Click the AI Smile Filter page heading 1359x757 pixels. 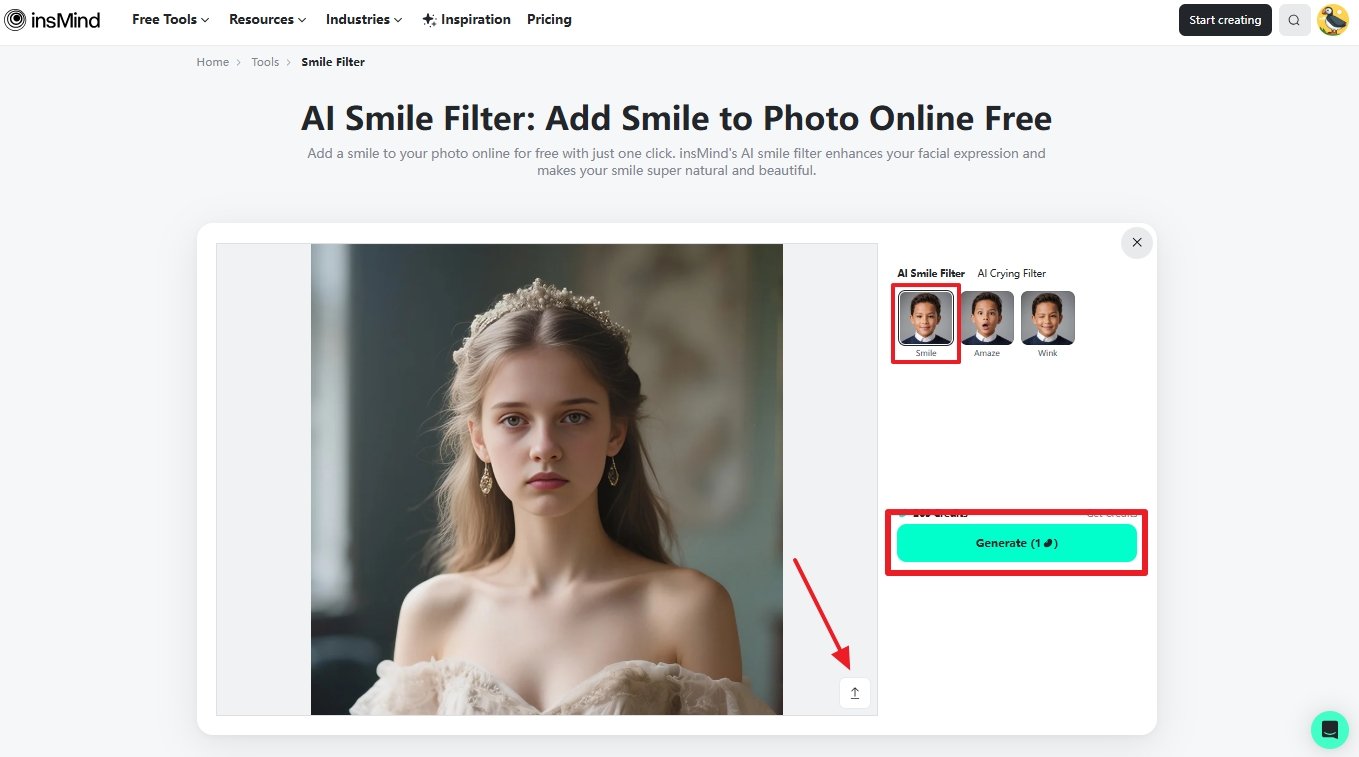[x=676, y=119]
